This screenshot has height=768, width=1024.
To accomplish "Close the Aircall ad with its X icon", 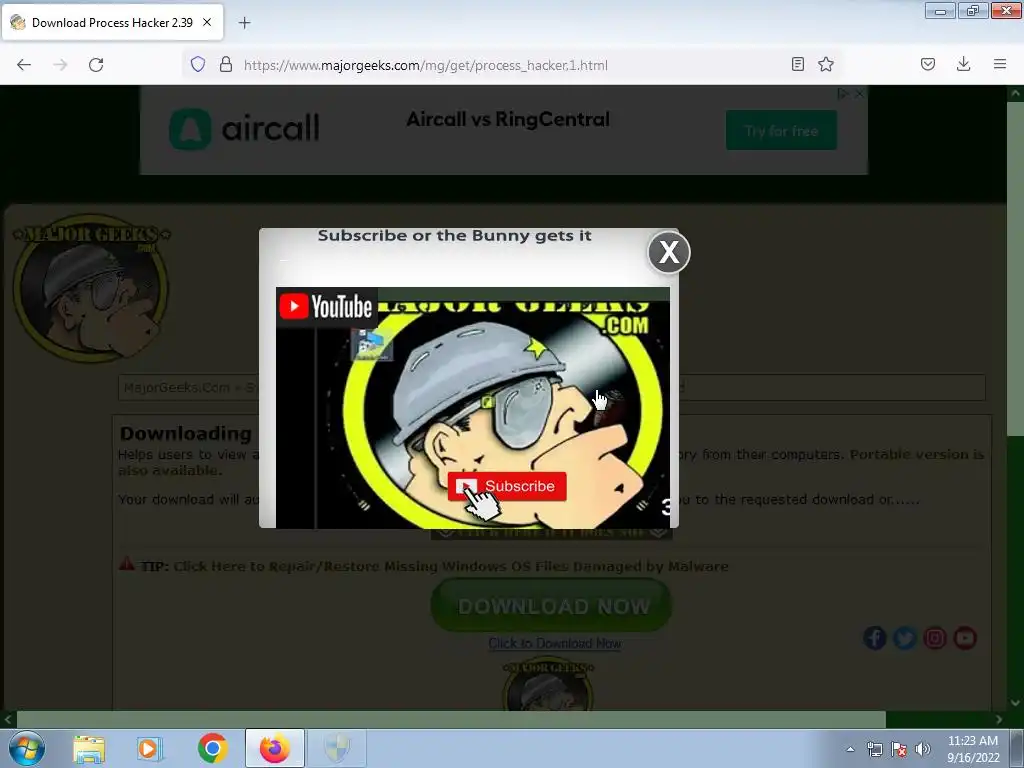I will 860,94.
